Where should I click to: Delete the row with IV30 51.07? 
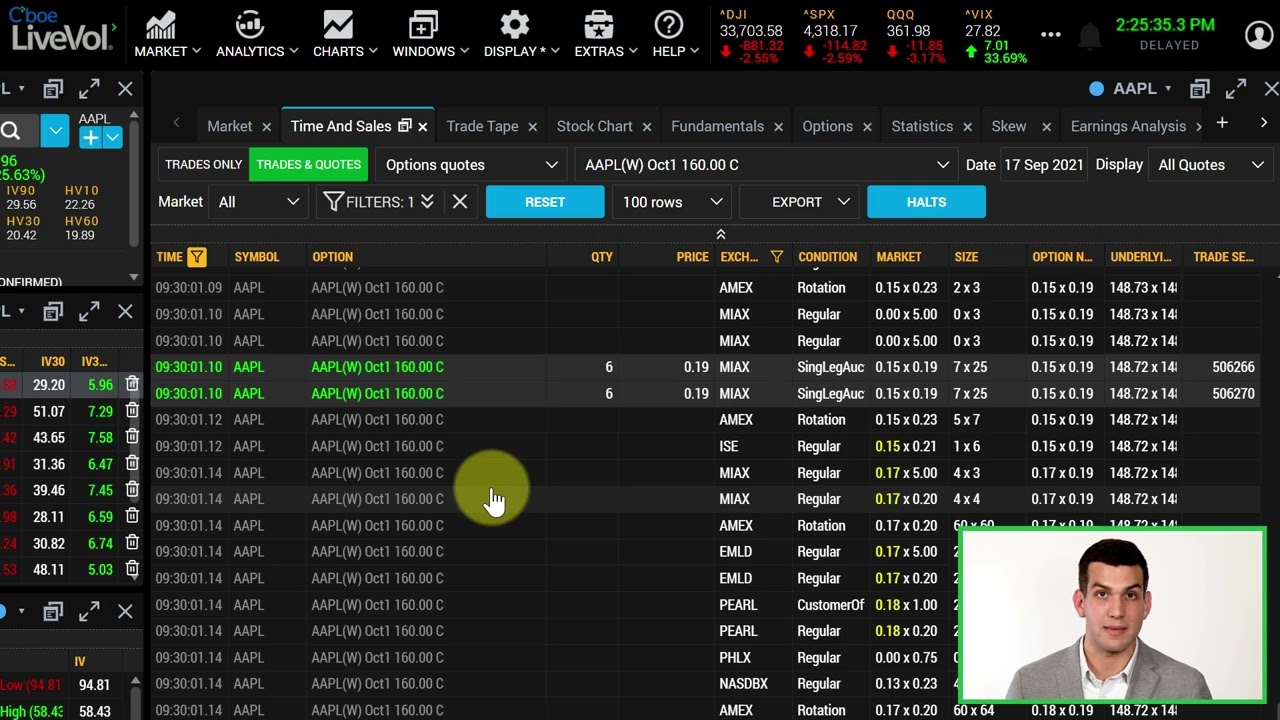click(x=132, y=411)
